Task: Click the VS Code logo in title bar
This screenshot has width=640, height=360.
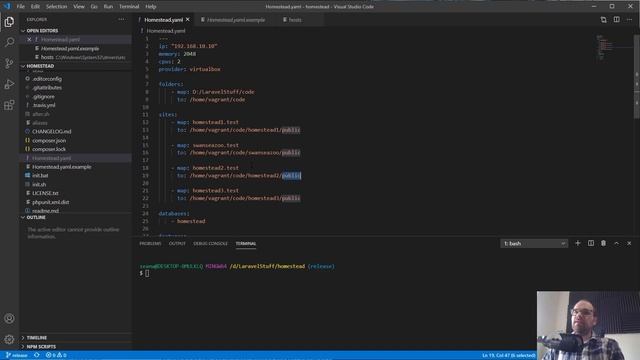Action: [7, 6]
